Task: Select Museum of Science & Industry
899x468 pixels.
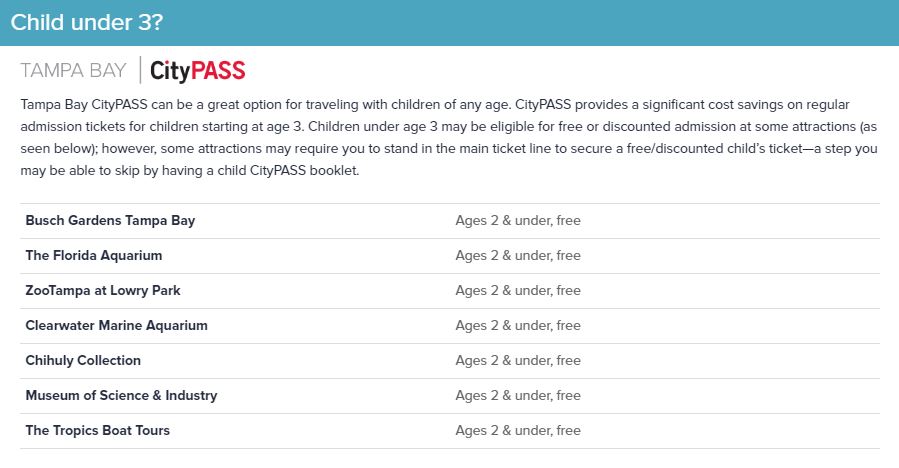Action: pyautogui.click(x=121, y=396)
